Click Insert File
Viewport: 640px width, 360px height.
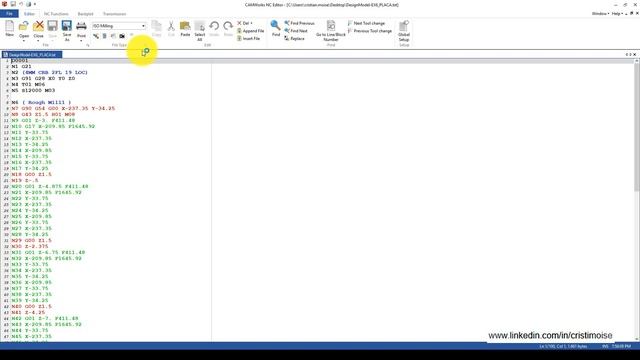tap(249, 38)
